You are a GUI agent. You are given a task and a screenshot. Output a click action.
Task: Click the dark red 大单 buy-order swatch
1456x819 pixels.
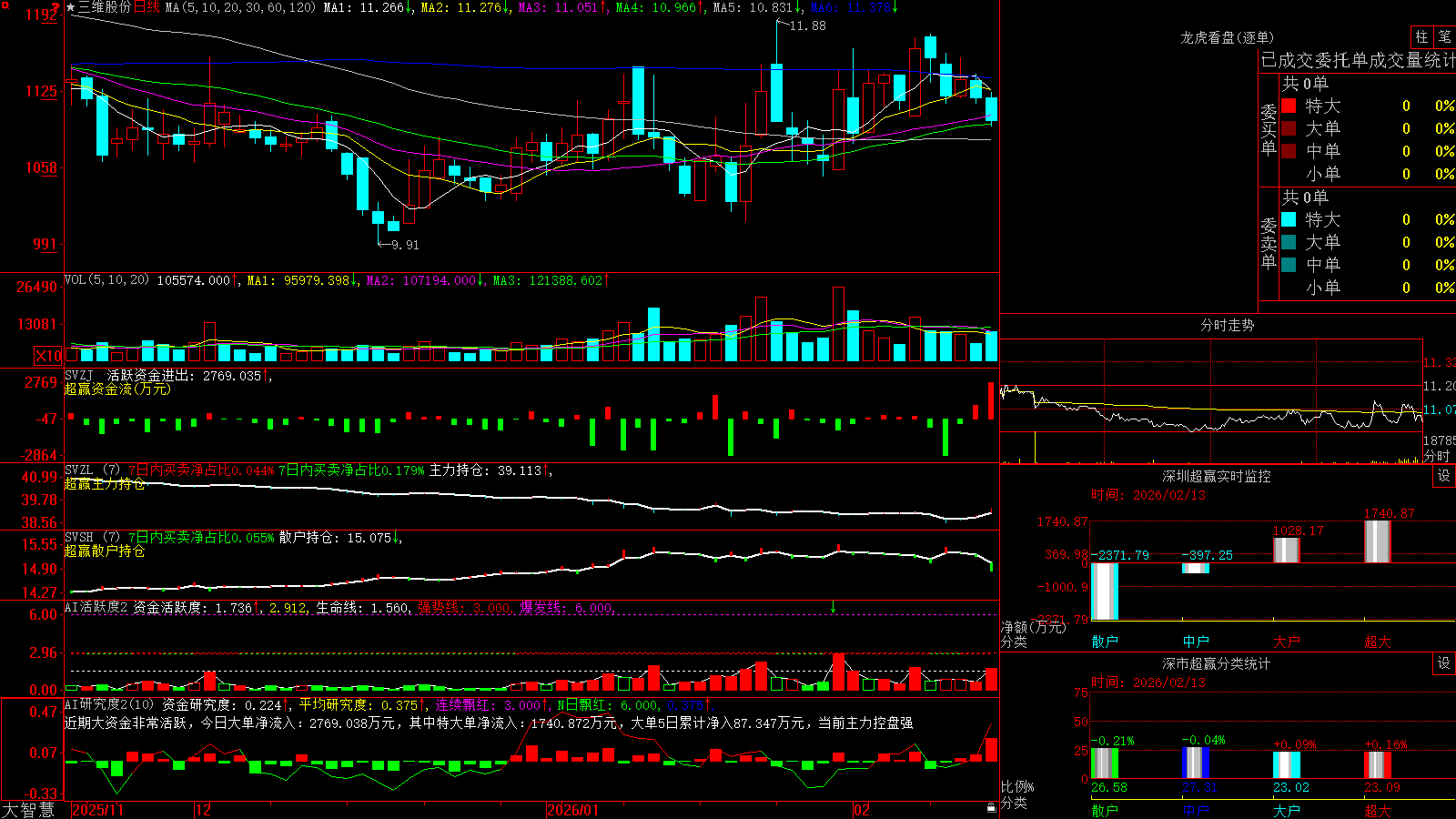[1289, 128]
